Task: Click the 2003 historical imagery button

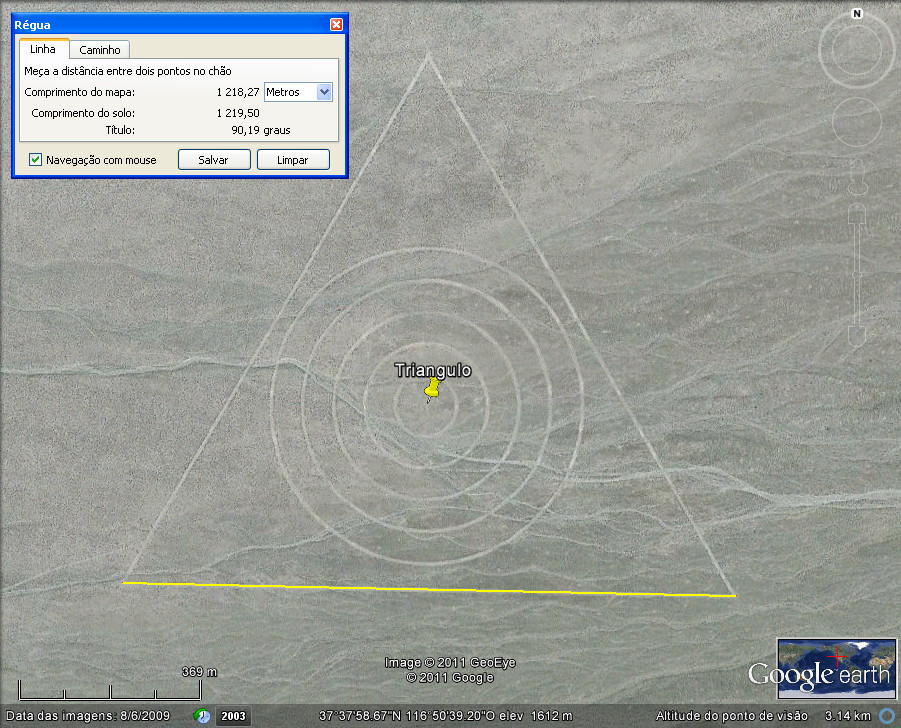Action: pos(233,716)
